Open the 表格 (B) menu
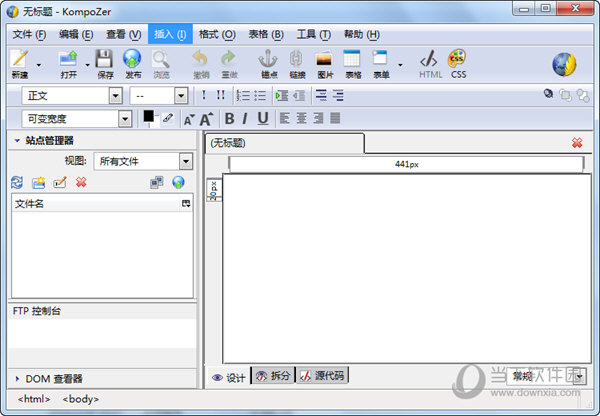The image size is (600, 416). [266, 34]
